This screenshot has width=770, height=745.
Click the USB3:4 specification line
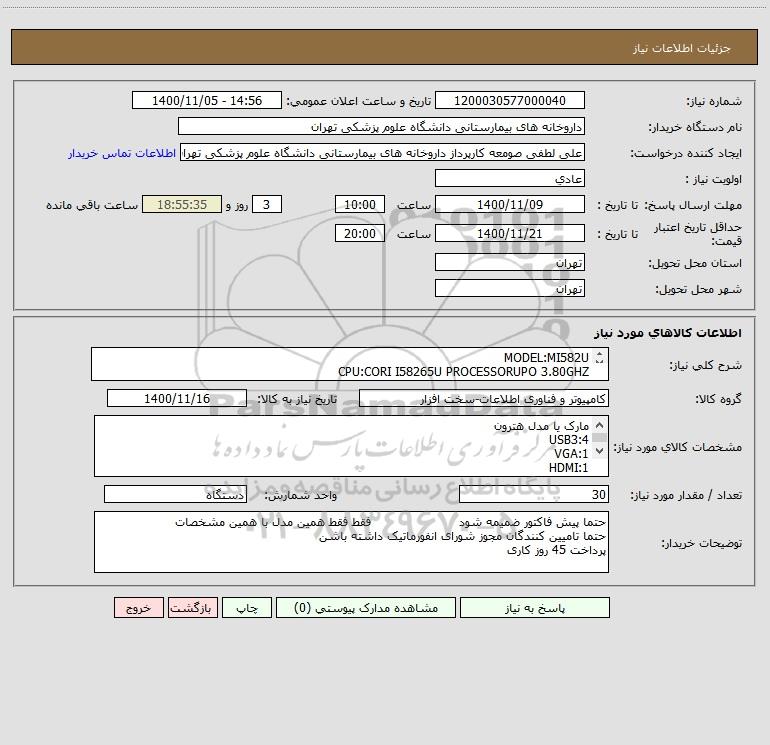pyautogui.click(x=569, y=440)
